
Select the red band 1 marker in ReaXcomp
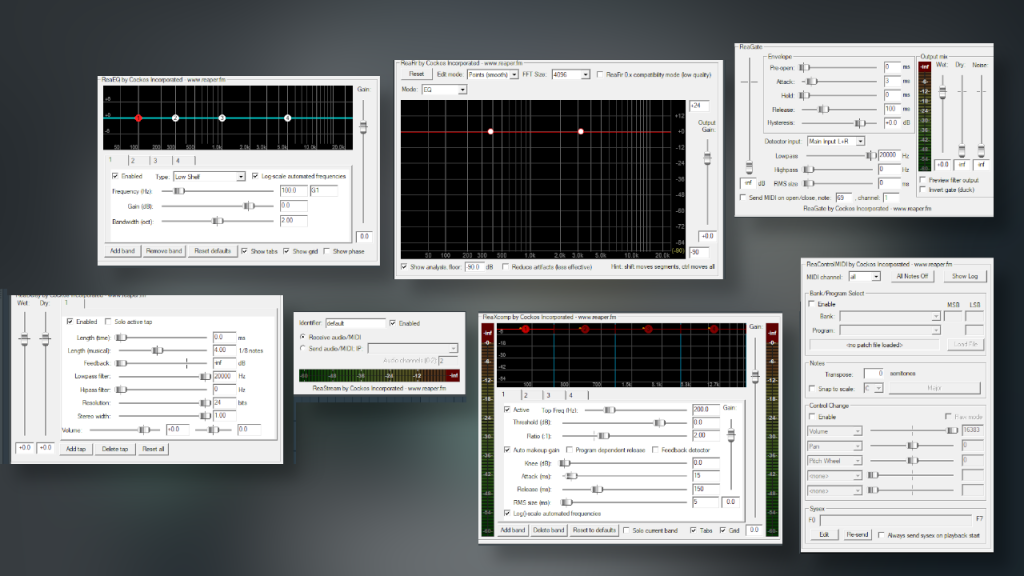(525, 328)
